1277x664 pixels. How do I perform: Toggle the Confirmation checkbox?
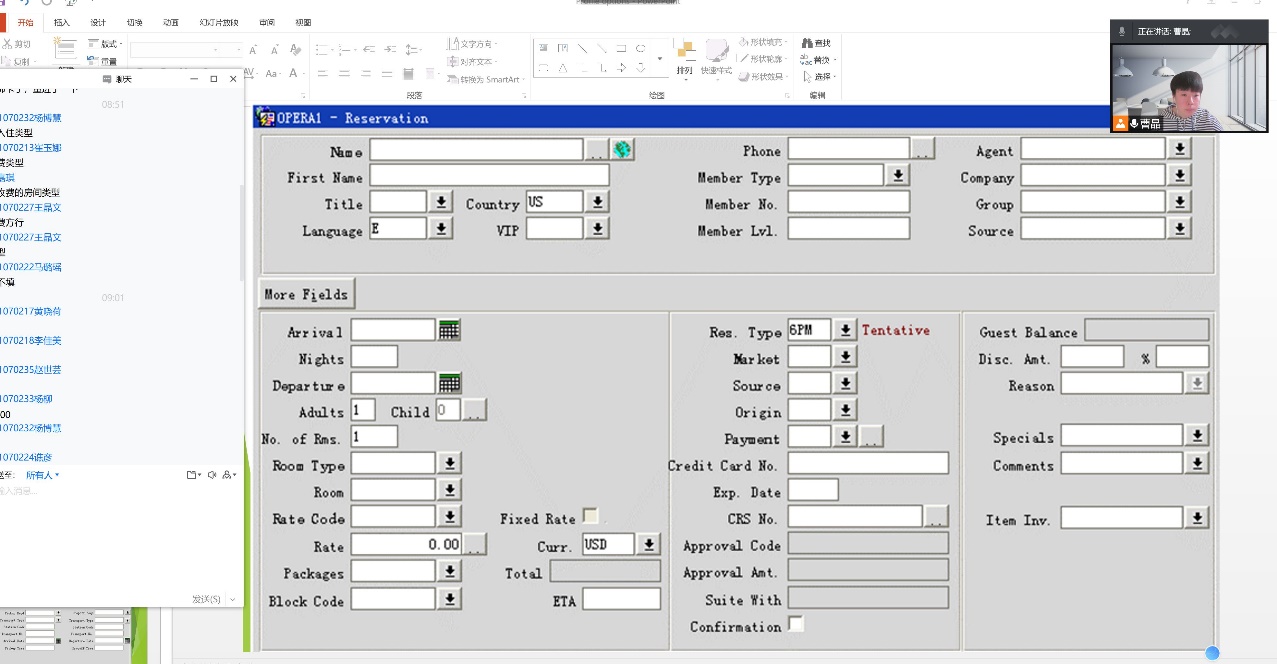(x=796, y=625)
